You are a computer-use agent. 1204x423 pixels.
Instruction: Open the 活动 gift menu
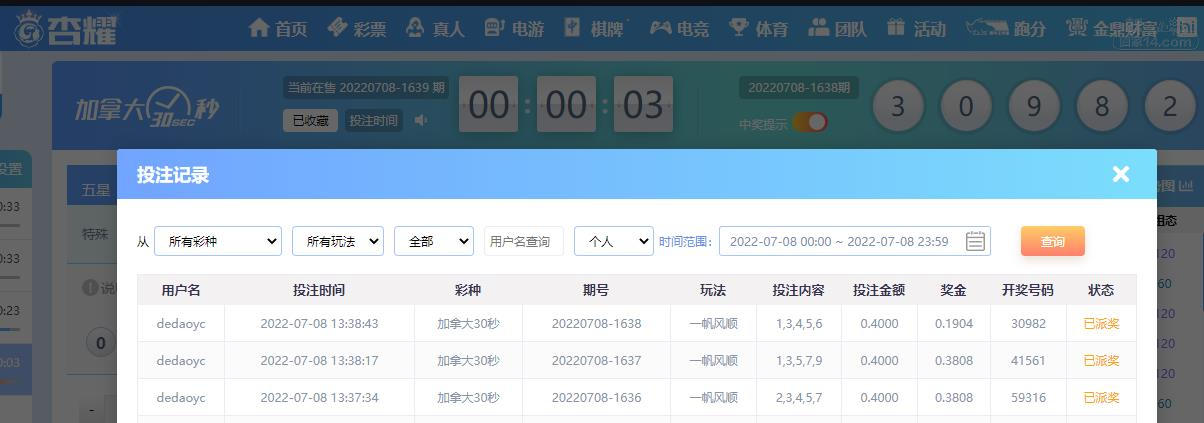[x=916, y=28]
